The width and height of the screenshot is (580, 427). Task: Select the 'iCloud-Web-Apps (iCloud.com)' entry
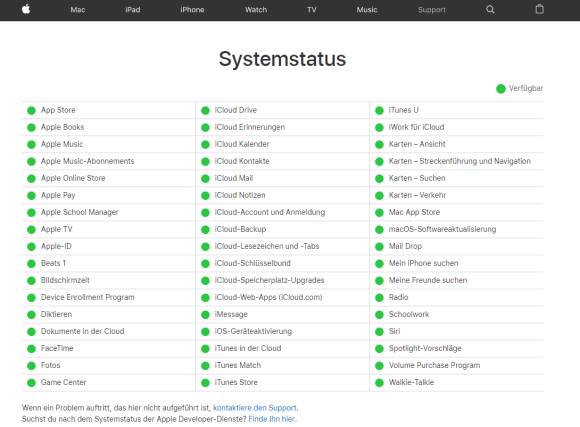coord(269,297)
